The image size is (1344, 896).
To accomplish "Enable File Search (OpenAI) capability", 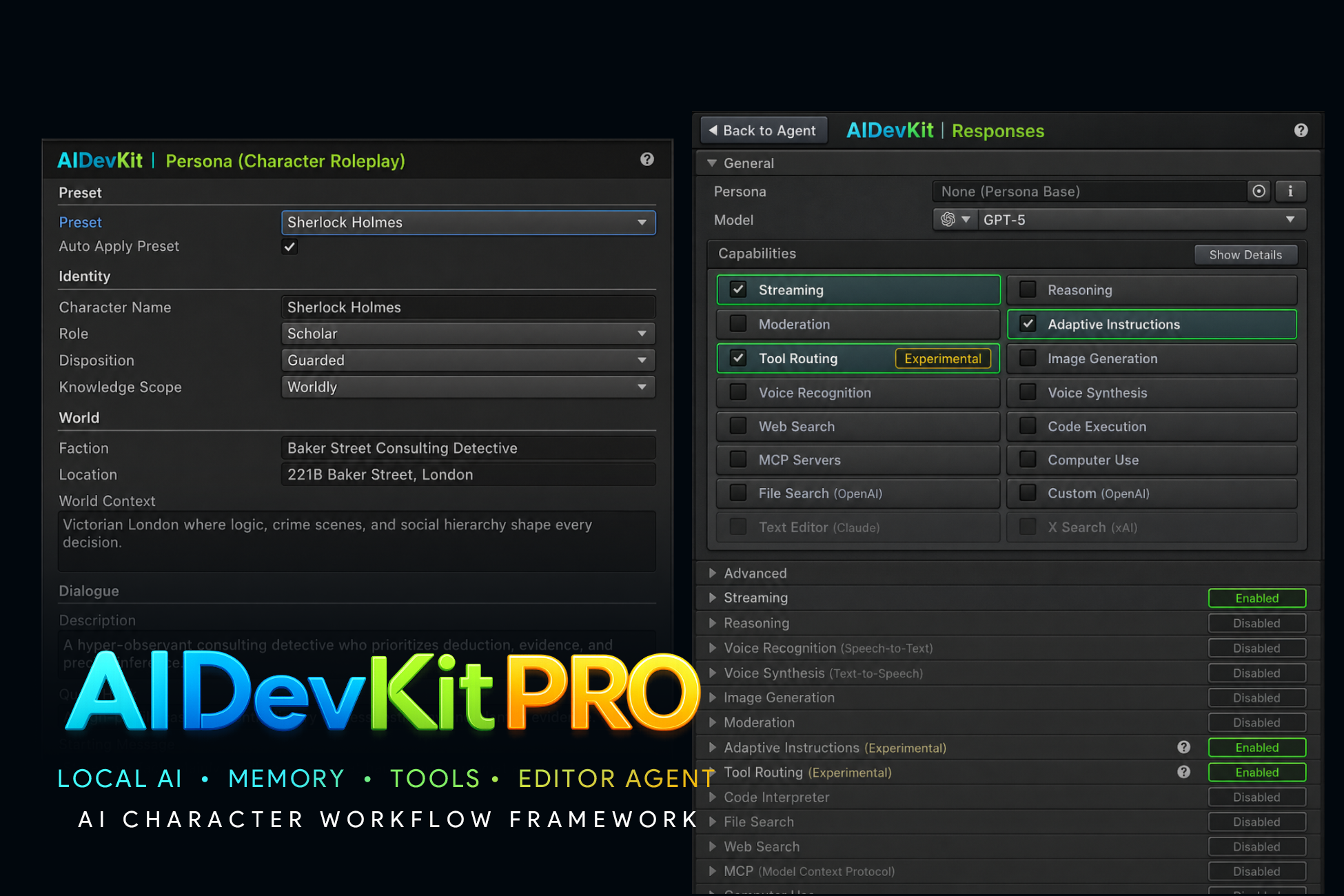I will (738, 493).
